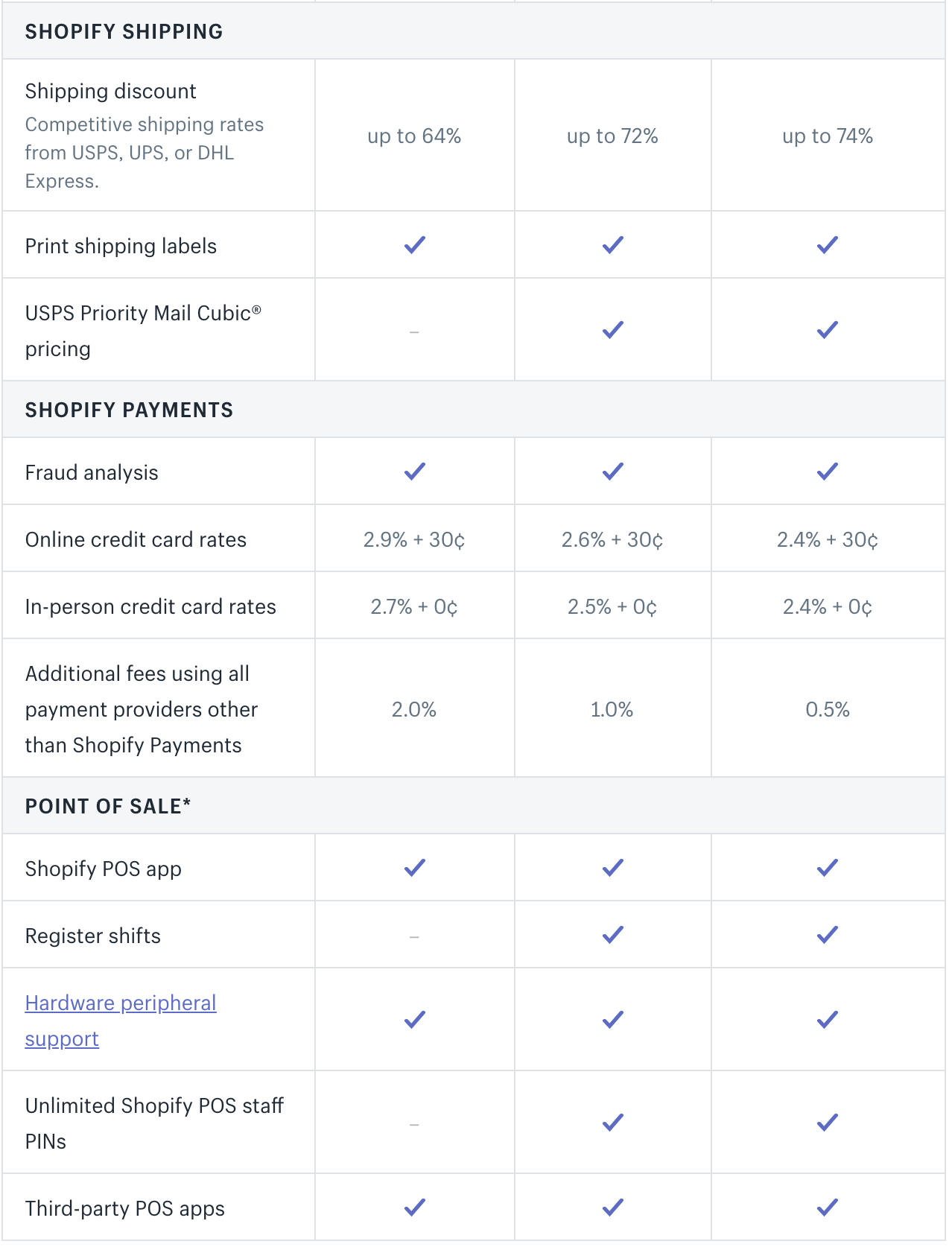
Task: Select the 'up to 74%' shipping discount value
Action: pyautogui.click(x=828, y=136)
